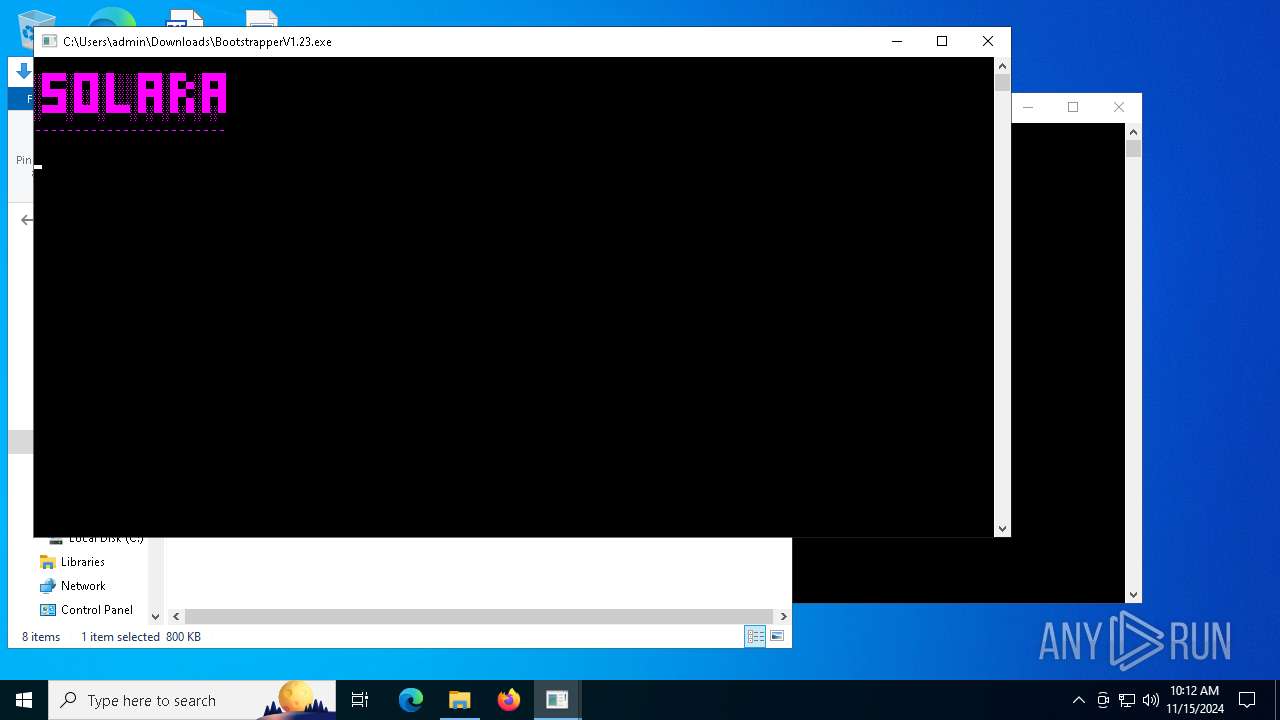
Task: Close the background console window
Action: [1119, 107]
